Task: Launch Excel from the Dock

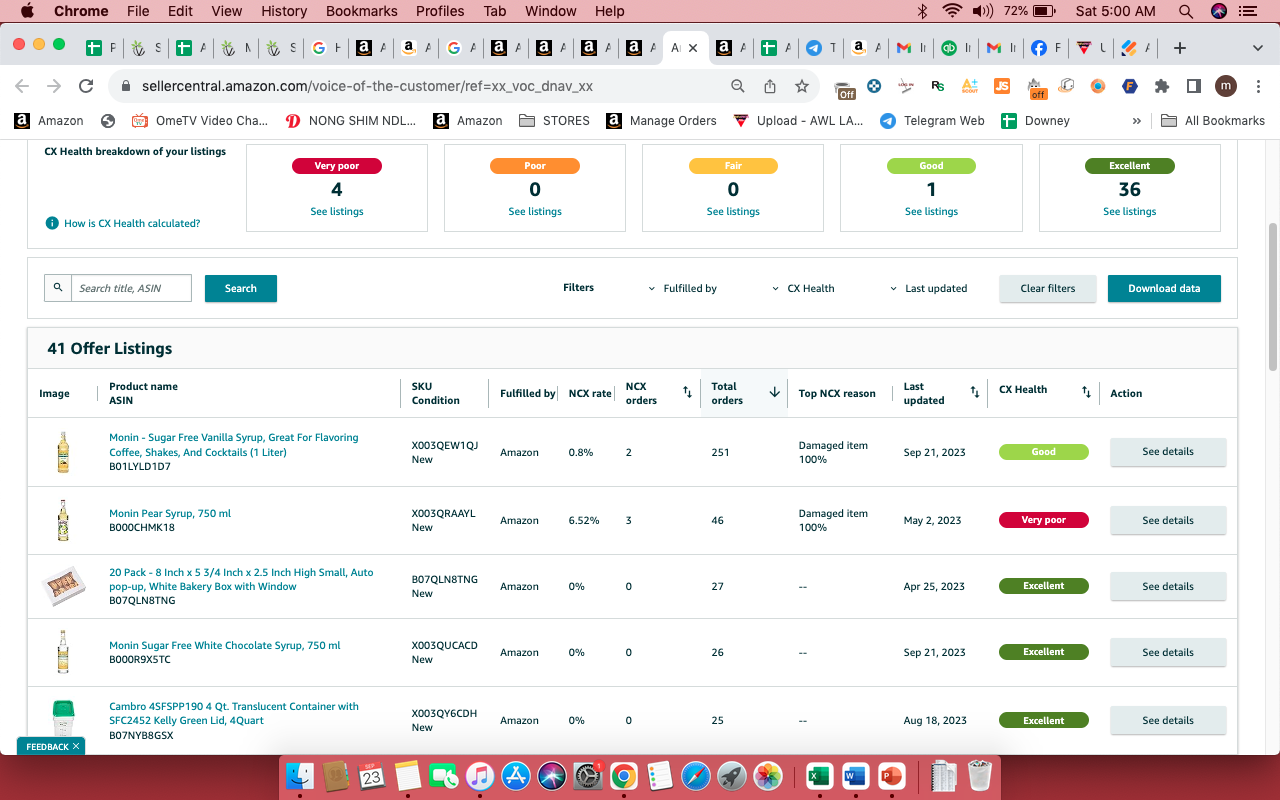Action: 820,776
